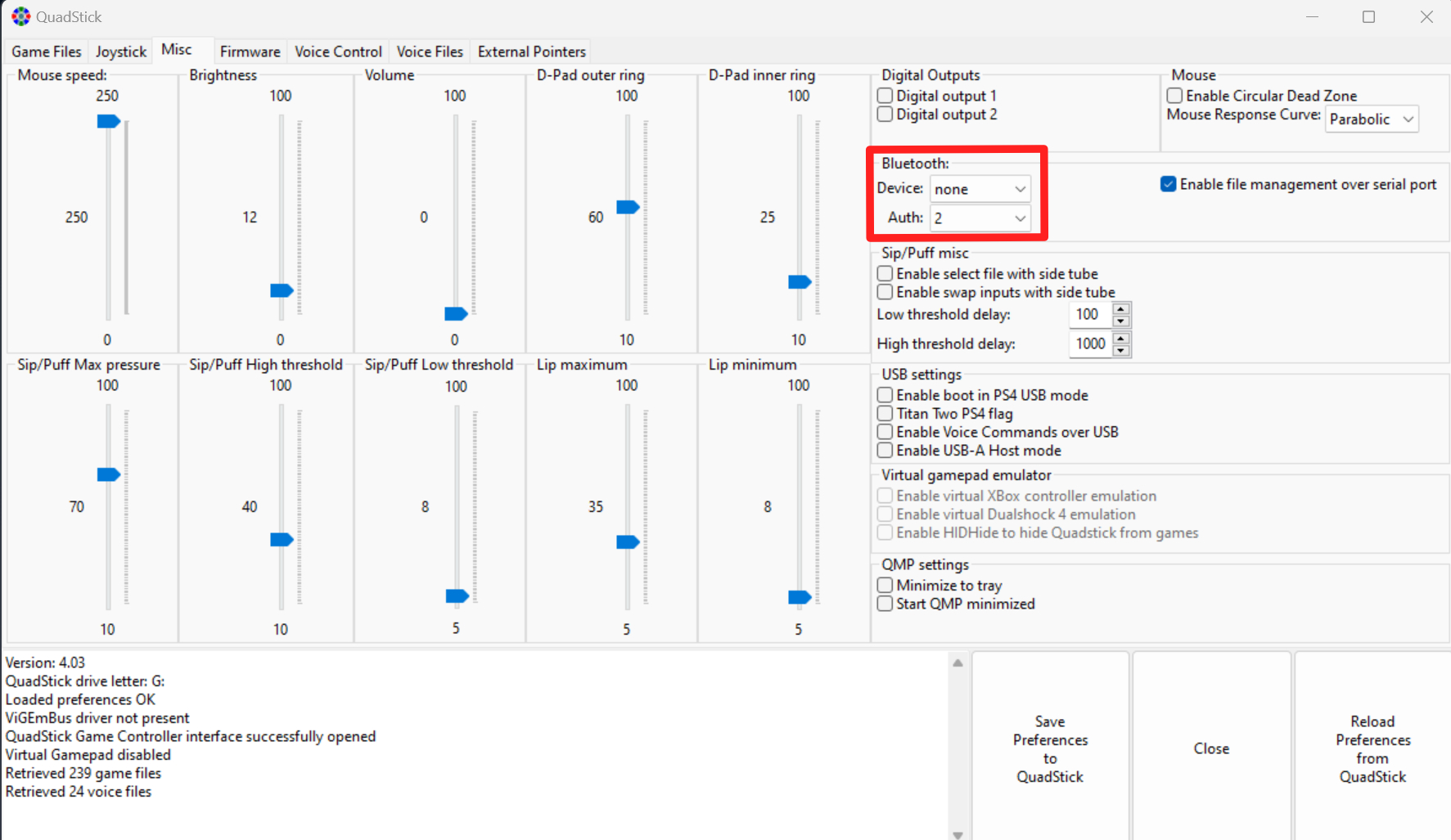This screenshot has height=840, width=1451.
Task: Expand the Bluetooth Auth dropdown
Action: [x=980, y=218]
